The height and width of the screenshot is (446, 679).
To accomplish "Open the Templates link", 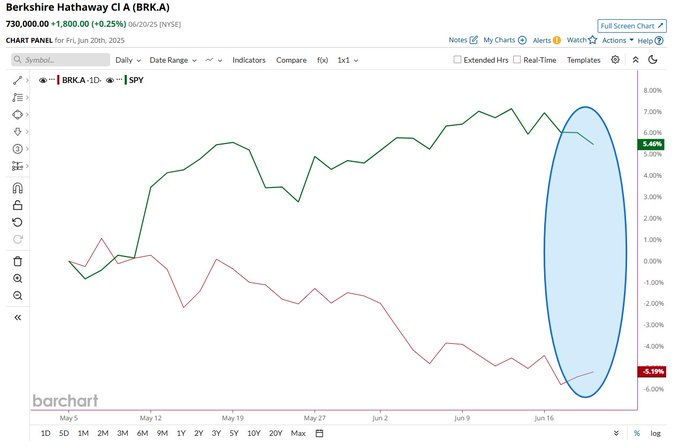I will pos(583,60).
